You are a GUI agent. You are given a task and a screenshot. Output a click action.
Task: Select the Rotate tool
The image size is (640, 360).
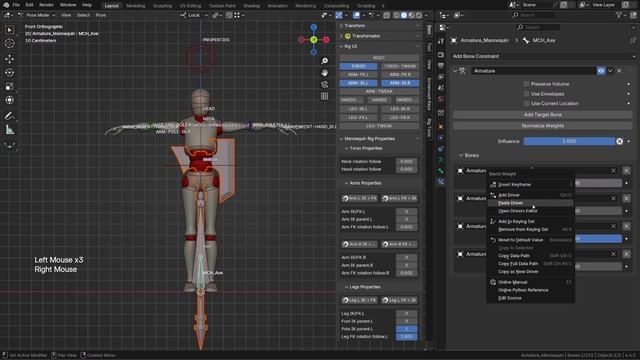click(10, 73)
